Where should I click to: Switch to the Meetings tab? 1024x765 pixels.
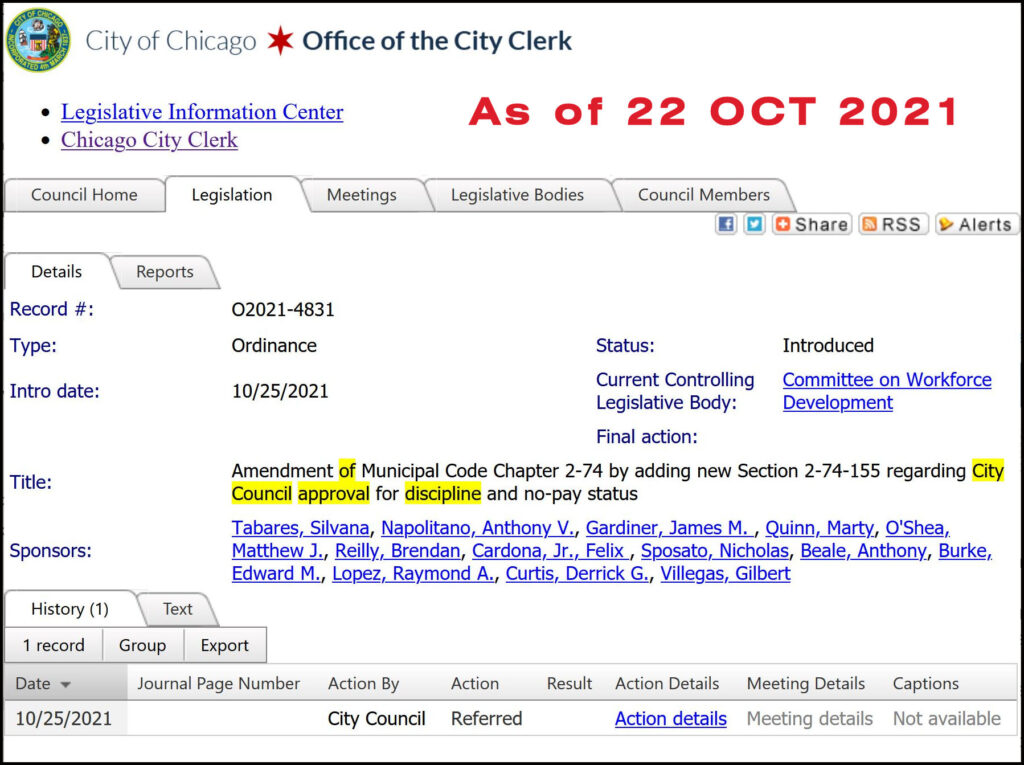(362, 195)
